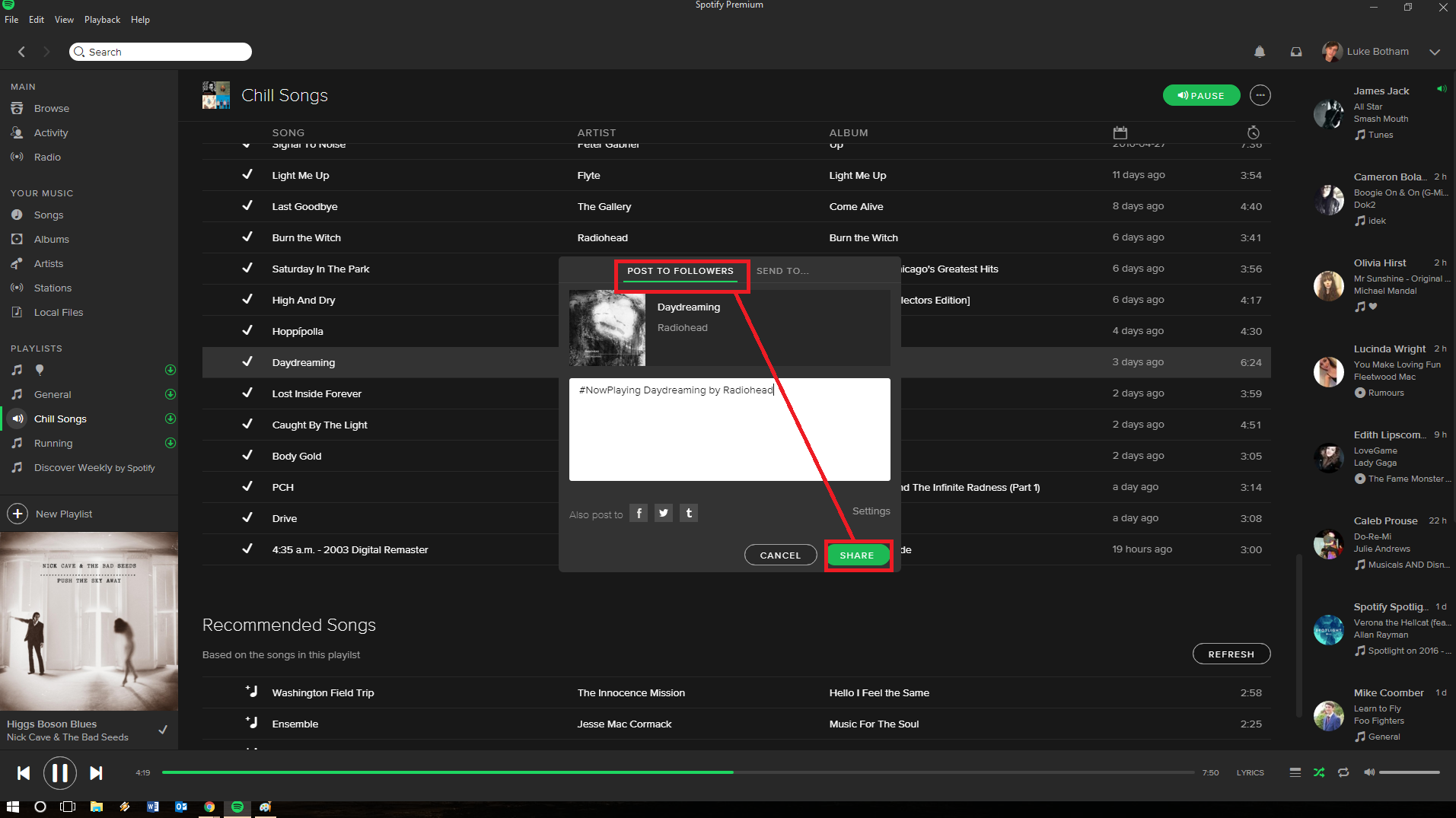Skip to the next track
Image resolution: width=1456 pixels, height=818 pixels.
(96, 773)
